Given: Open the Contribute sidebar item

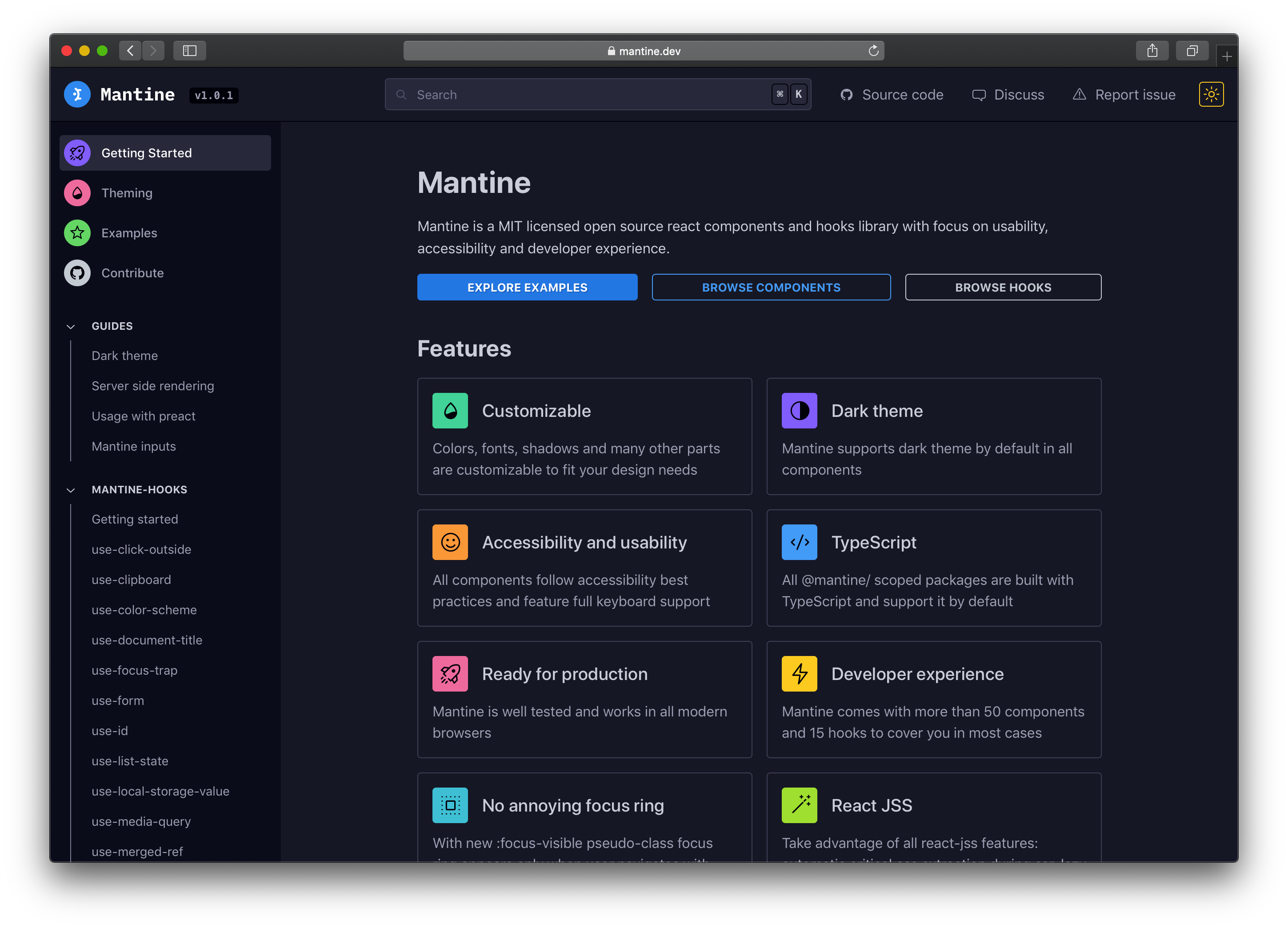Looking at the screenshot, I should 165,273.
